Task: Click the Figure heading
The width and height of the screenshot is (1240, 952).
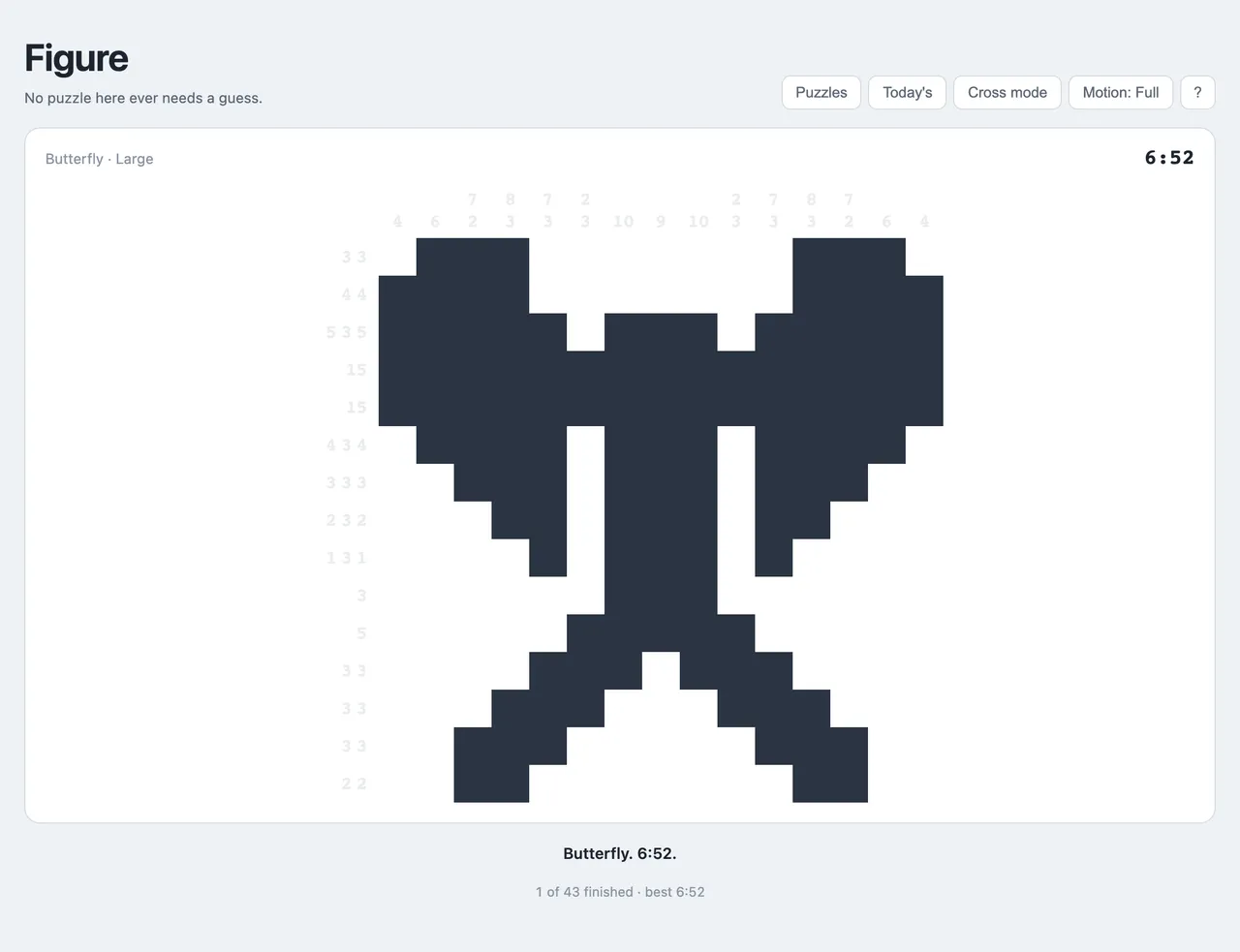Action: coord(77,58)
